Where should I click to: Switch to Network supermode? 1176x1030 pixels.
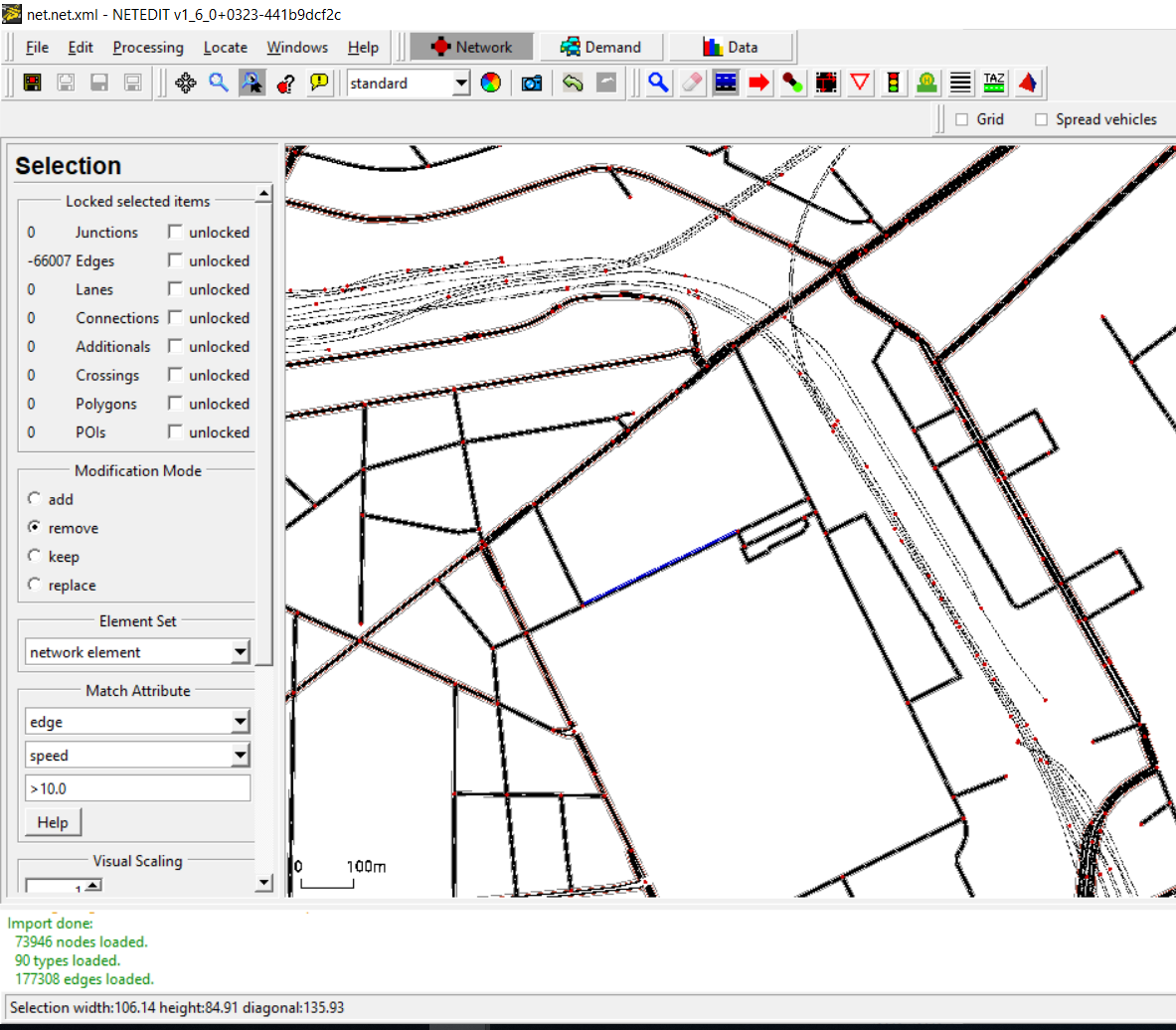pos(472,48)
